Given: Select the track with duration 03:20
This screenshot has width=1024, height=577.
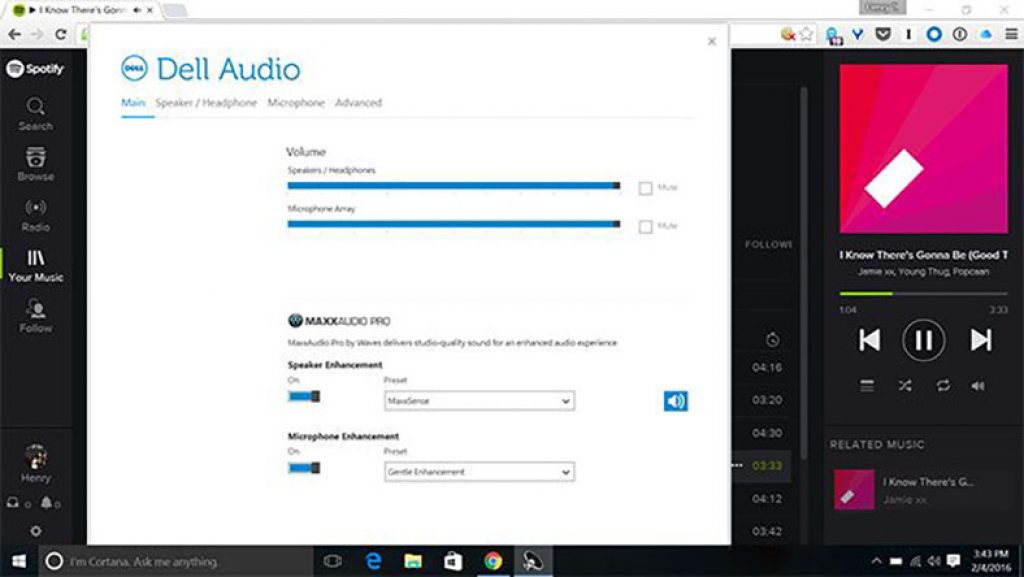Looking at the screenshot, I should click(767, 400).
